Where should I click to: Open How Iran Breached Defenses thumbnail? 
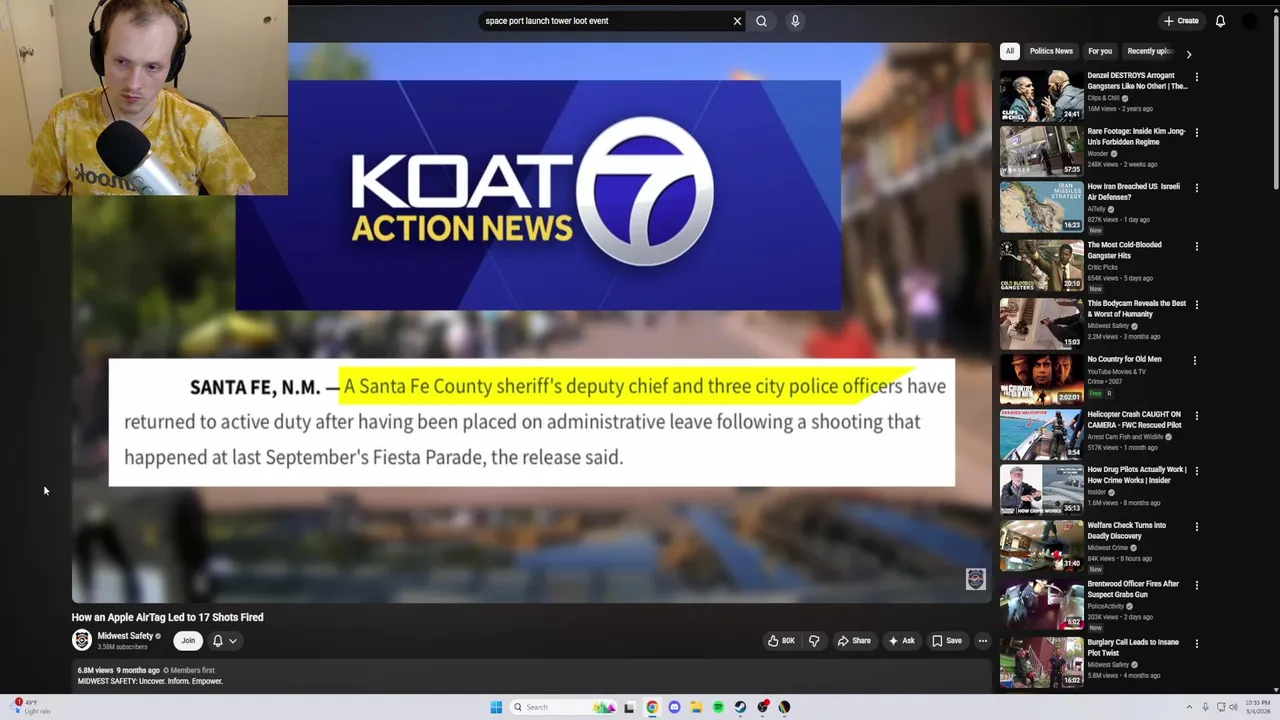1041,207
